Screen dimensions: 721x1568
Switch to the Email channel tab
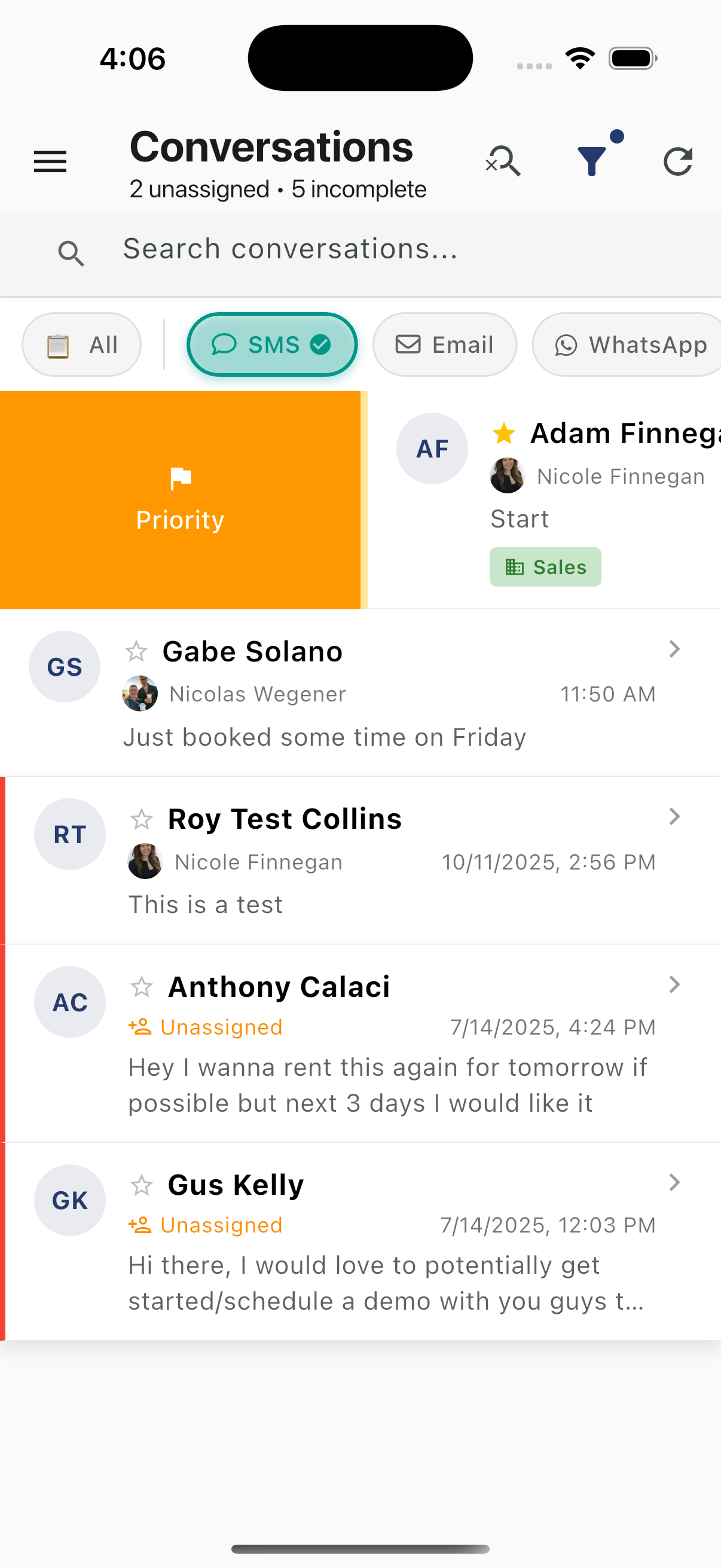(x=445, y=344)
